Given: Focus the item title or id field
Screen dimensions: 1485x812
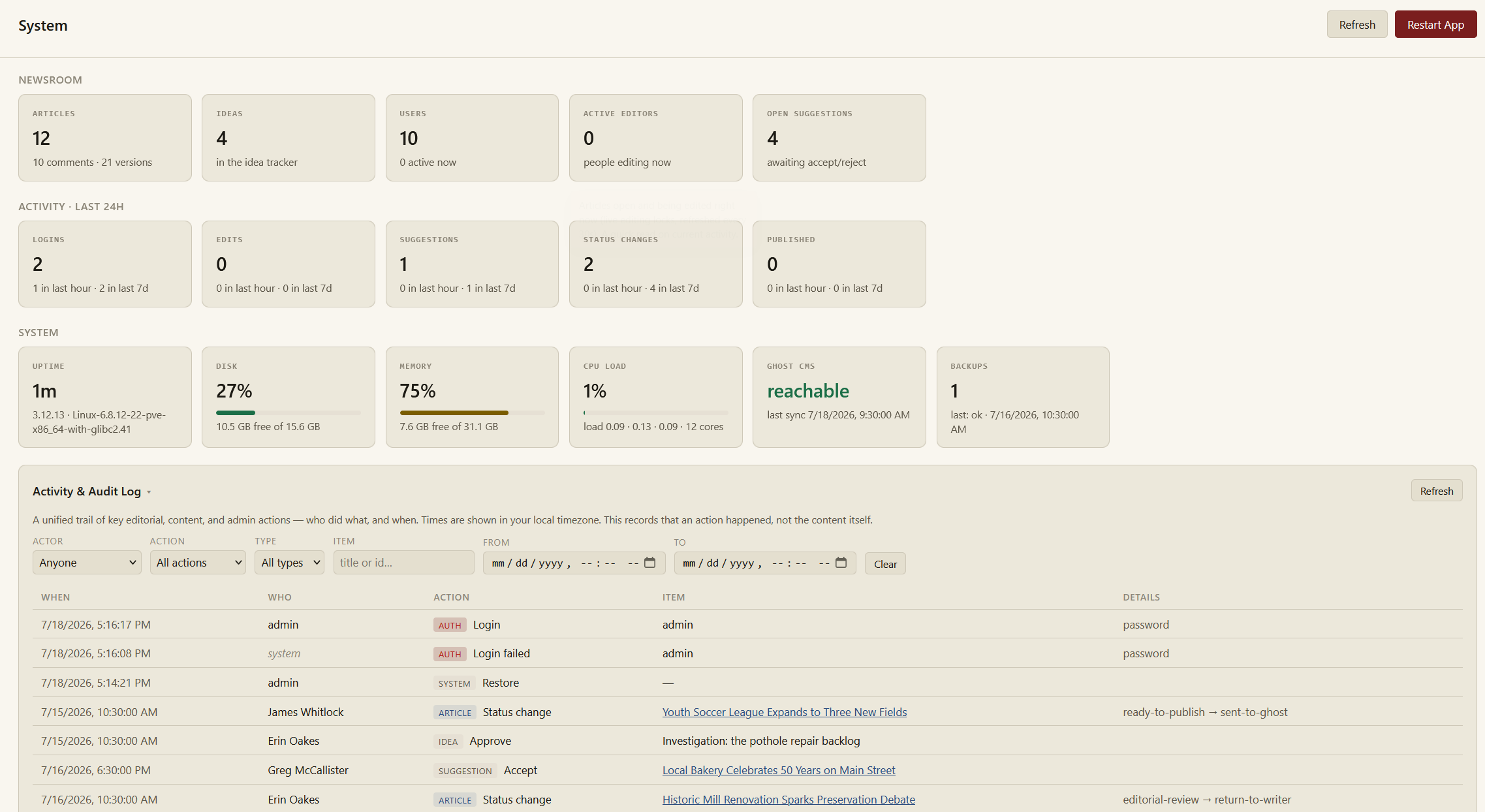Looking at the screenshot, I should click(x=403, y=563).
